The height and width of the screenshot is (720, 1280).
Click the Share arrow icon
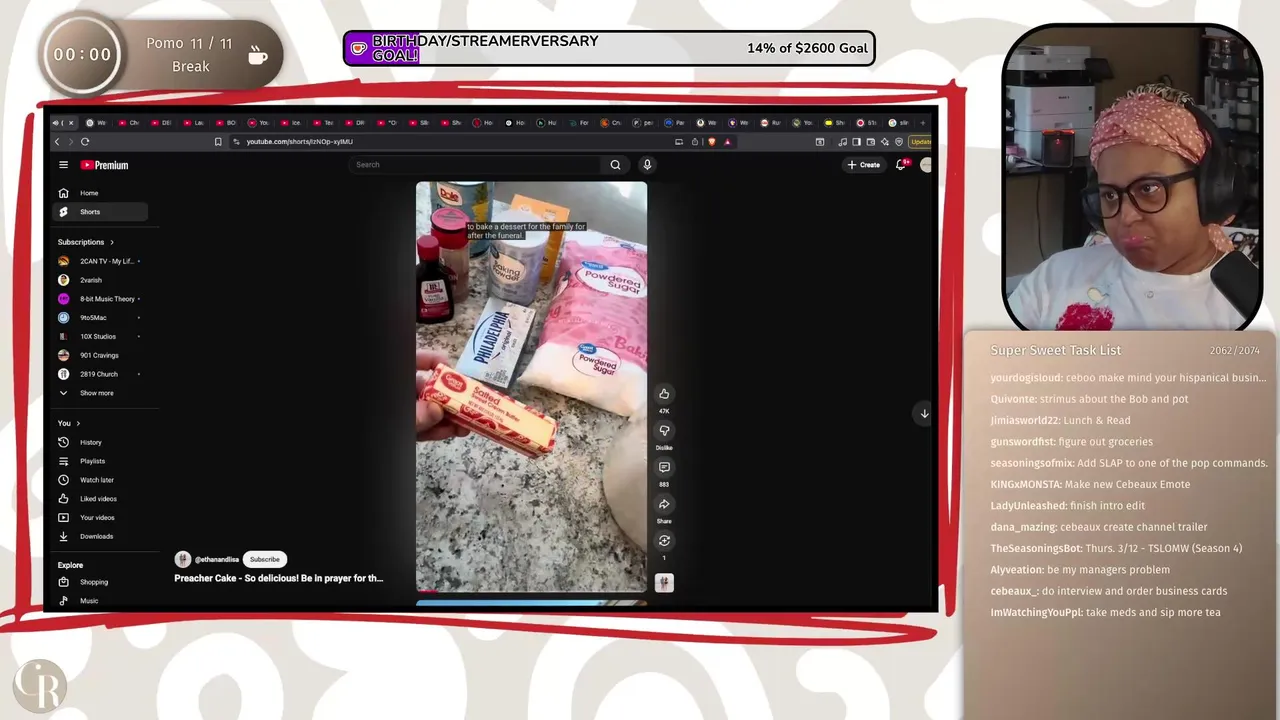point(664,504)
